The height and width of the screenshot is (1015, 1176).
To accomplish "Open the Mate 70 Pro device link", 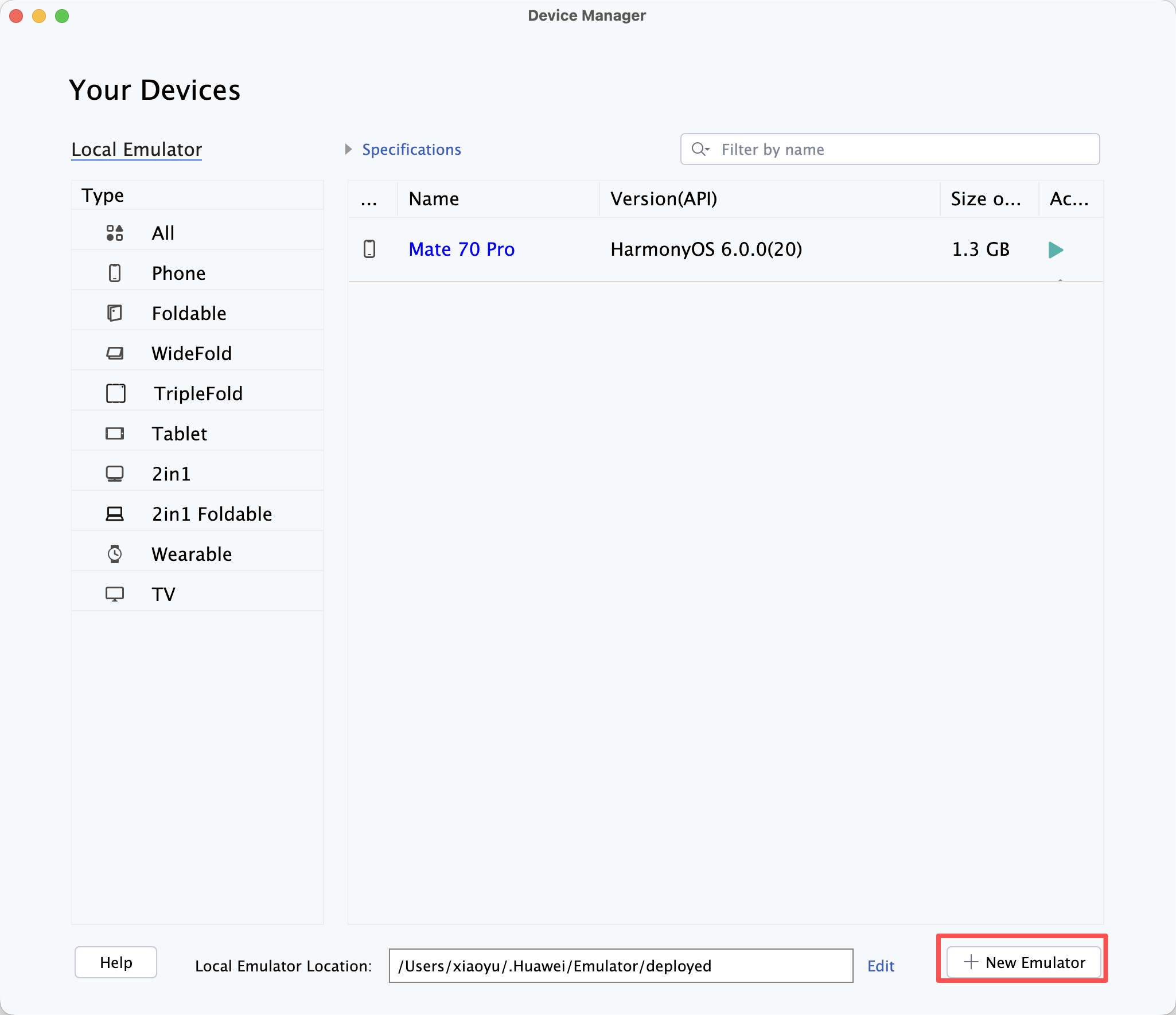I will tap(461, 249).
